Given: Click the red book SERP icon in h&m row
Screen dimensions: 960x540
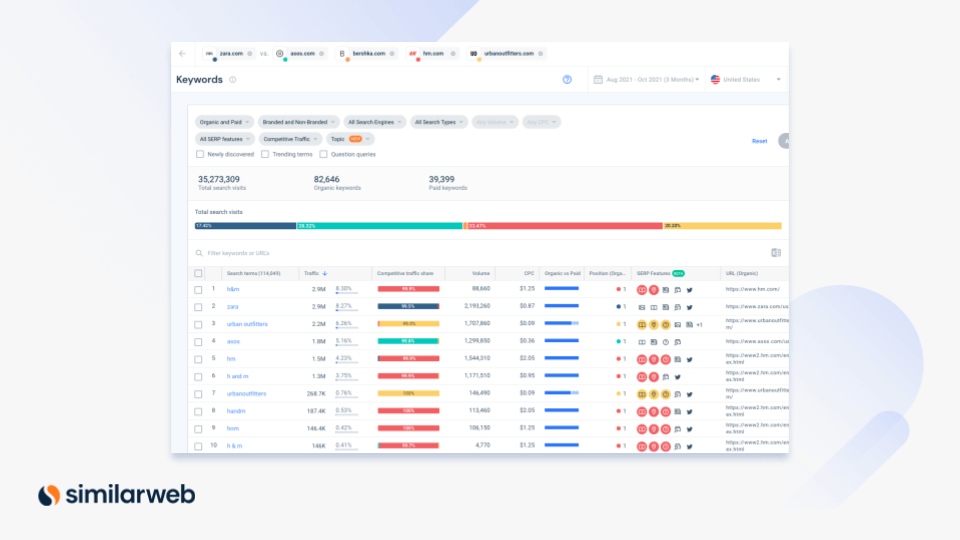Looking at the screenshot, I should pyautogui.click(x=642, y=290).
